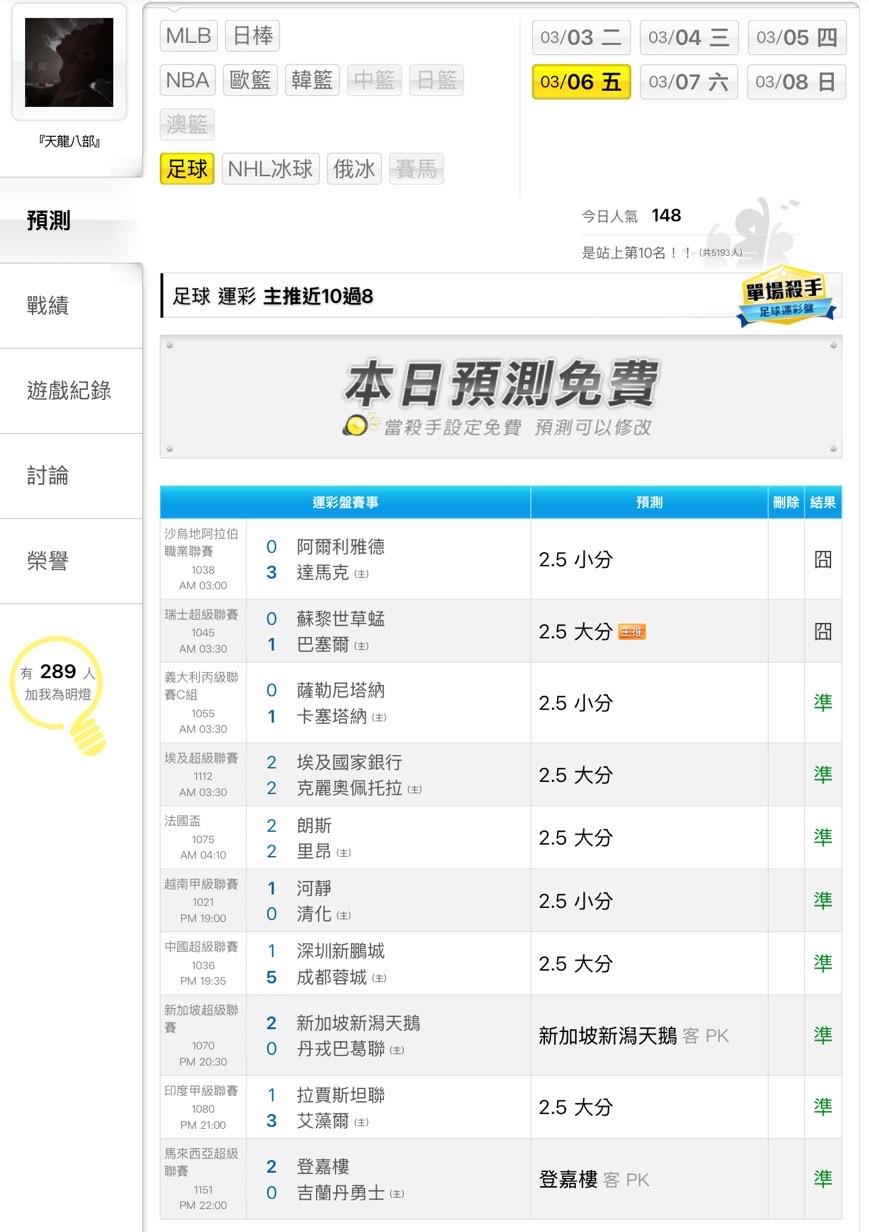The width and height of the screenshot is (869, 1232).
Task: Click the 囧 result for 巴塞爾 match
Action: pos(823,632)
